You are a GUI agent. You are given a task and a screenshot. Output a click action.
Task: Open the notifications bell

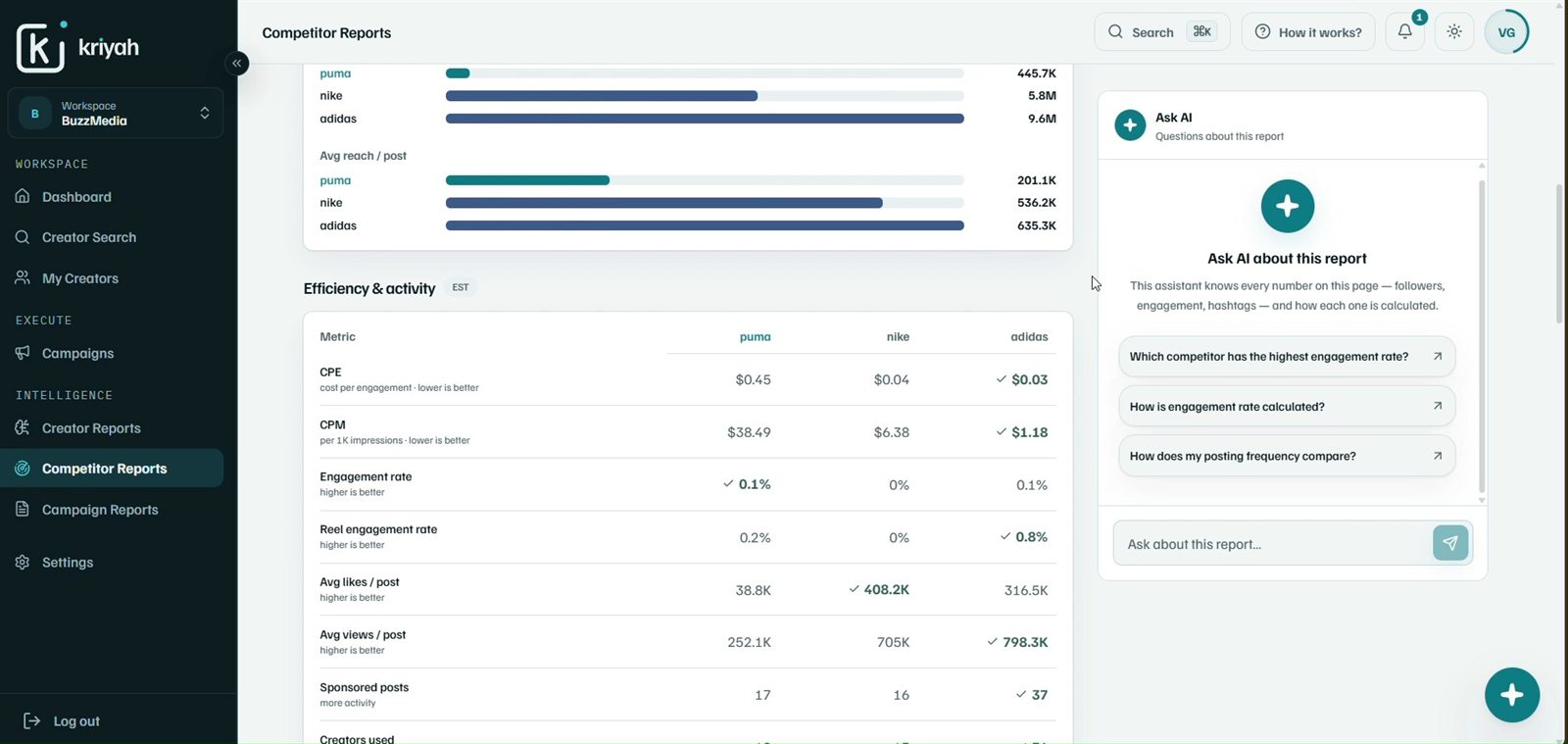(x=1405, y=32)
